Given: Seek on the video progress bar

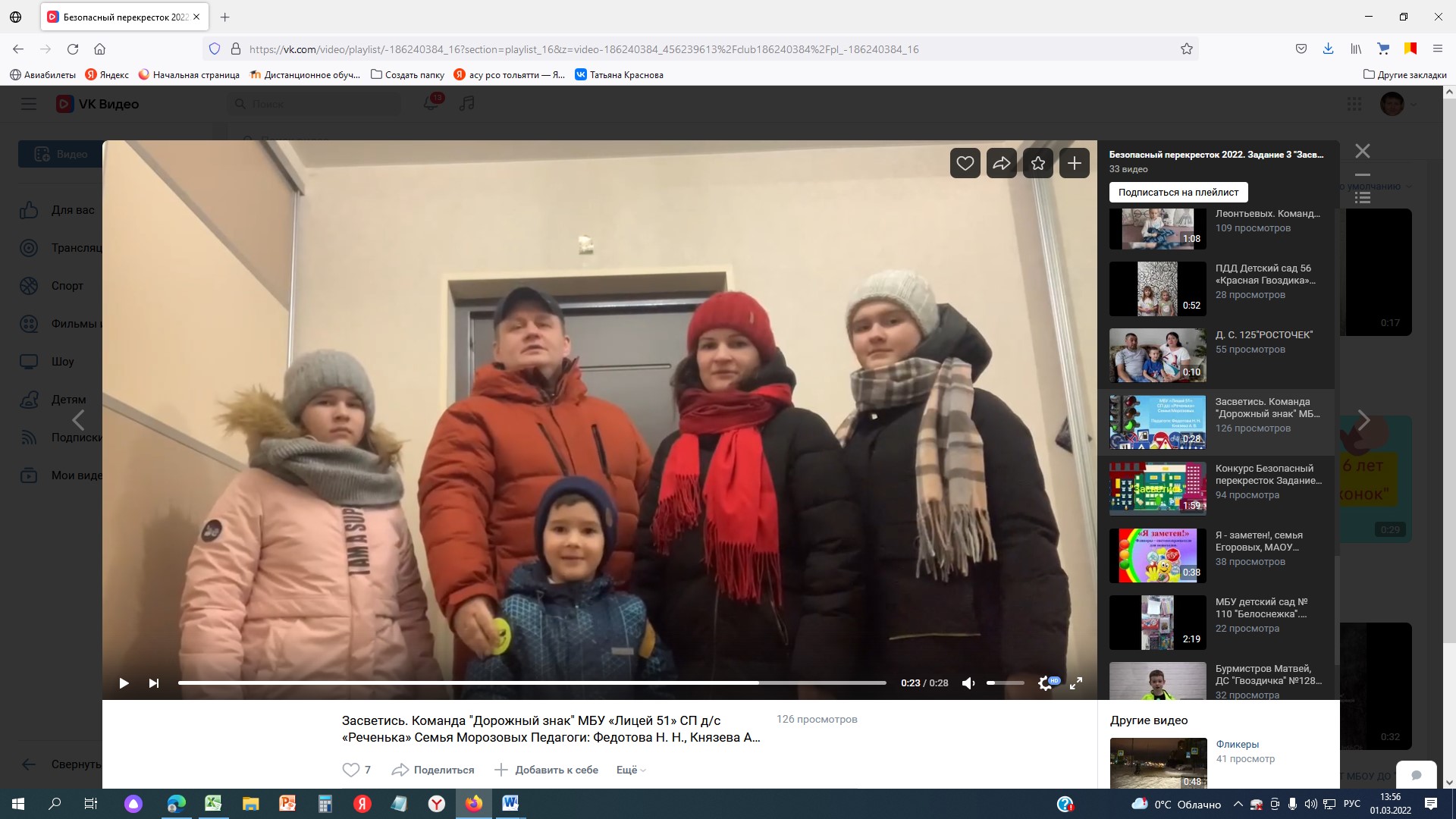Looking at the screenshot, I should pyautogui.click(x=532, y=683).
